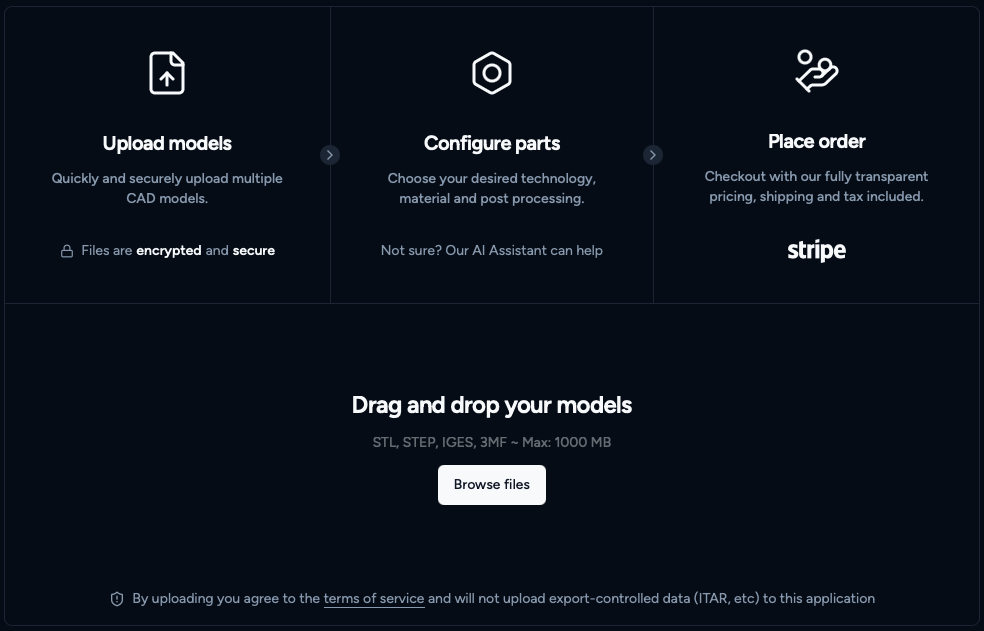This screenshot has width=984, height=631.
Task: Click the Drag and drop your models heading
Action: pyautogui.click(x=492, y=405)
